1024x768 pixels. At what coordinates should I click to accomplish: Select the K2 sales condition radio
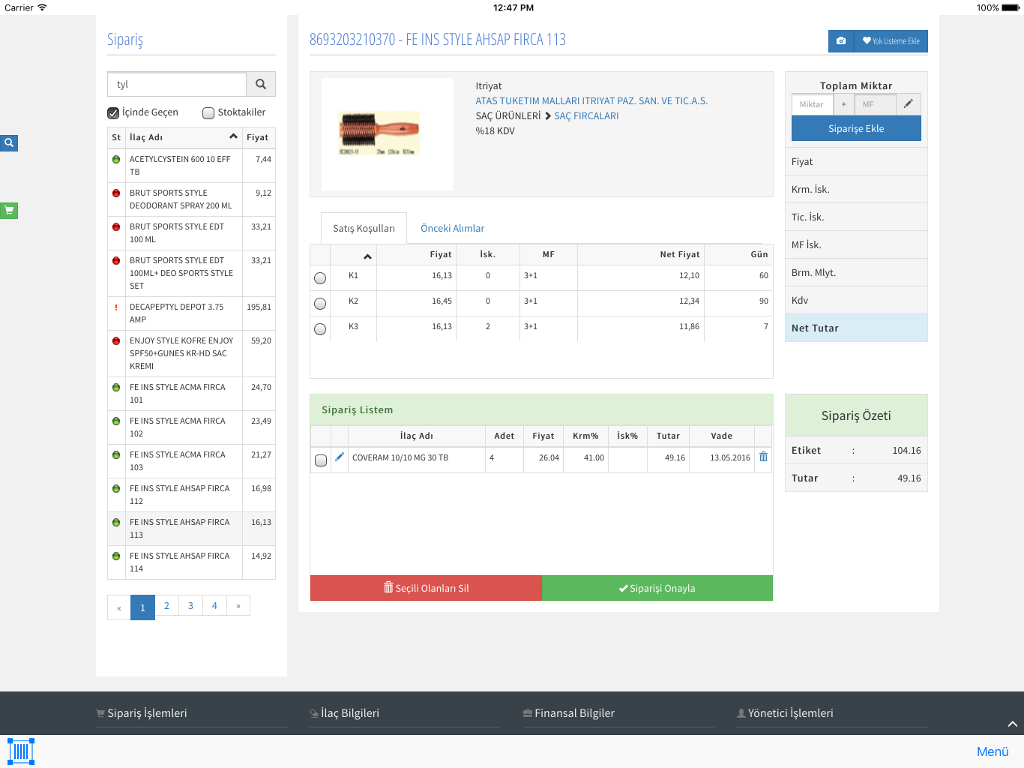click(320, 304)
